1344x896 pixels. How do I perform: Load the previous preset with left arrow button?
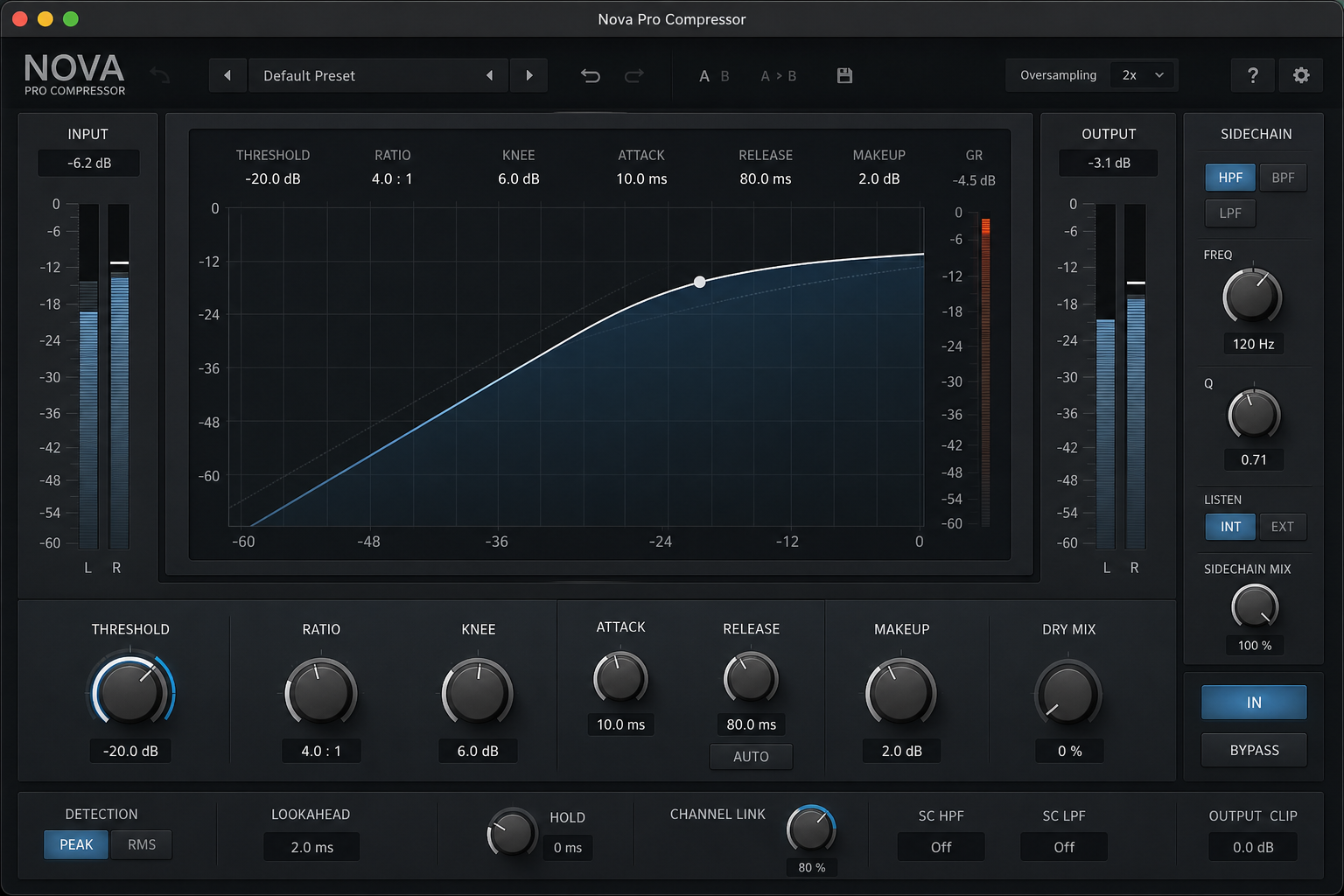tap(227, 75)
